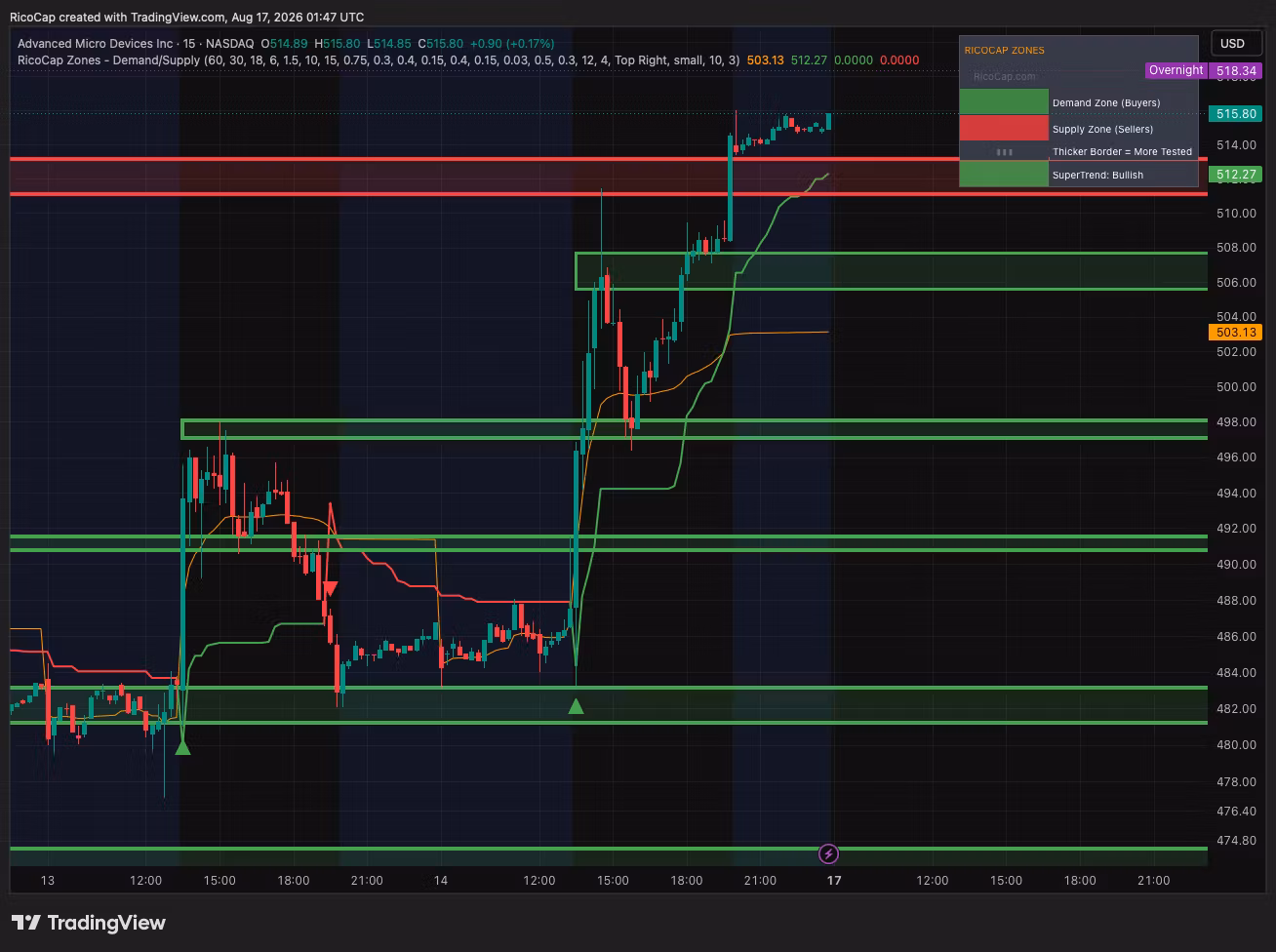Click the RicoCap.com watermark link in legend

[x=1005, y=76]
